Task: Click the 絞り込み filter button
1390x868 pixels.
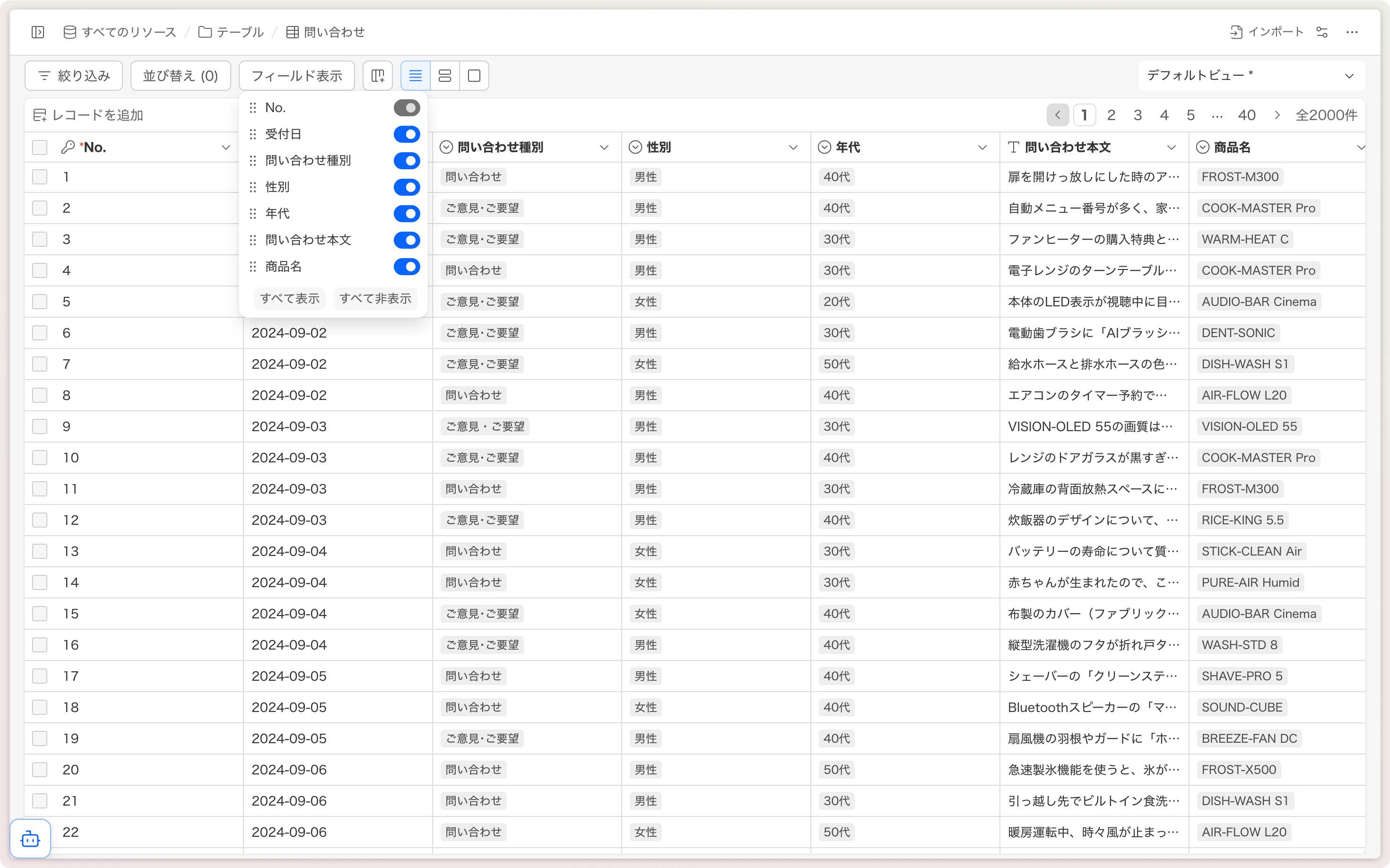Action: [74, 76]
